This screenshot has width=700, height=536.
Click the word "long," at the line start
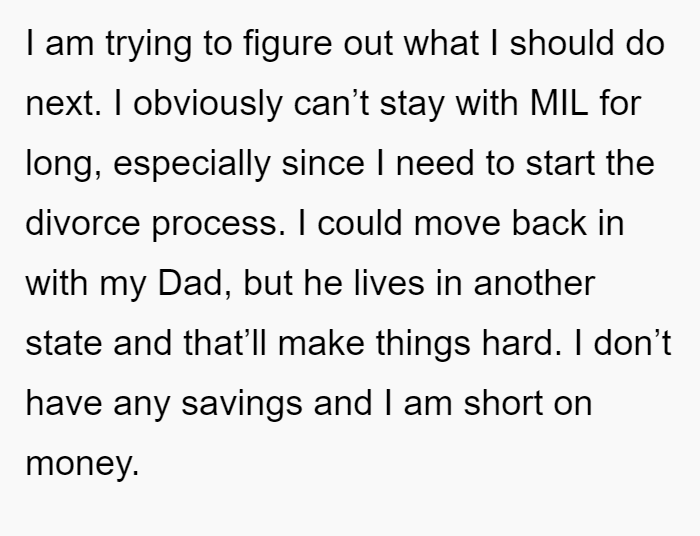point(64,165)
